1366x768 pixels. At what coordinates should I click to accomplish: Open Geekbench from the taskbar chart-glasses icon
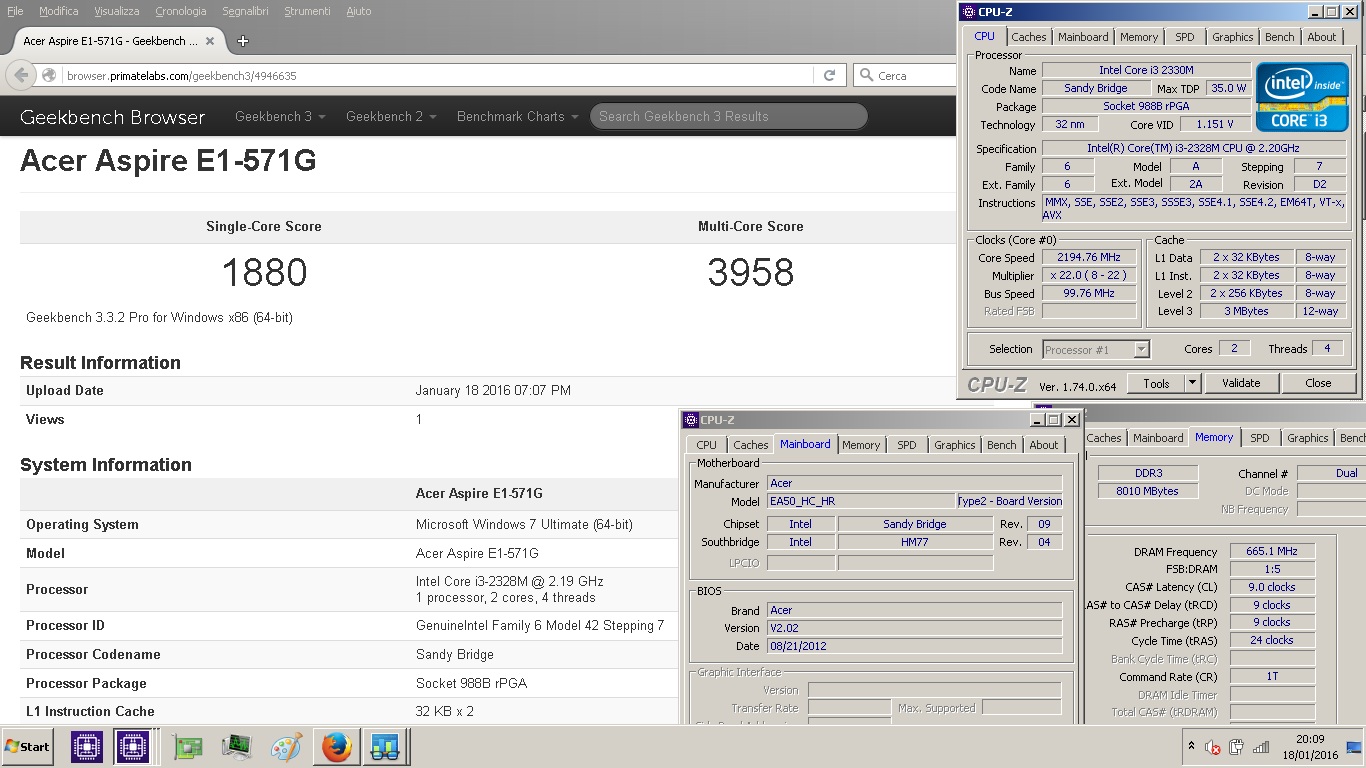click(x=385, y=747)
